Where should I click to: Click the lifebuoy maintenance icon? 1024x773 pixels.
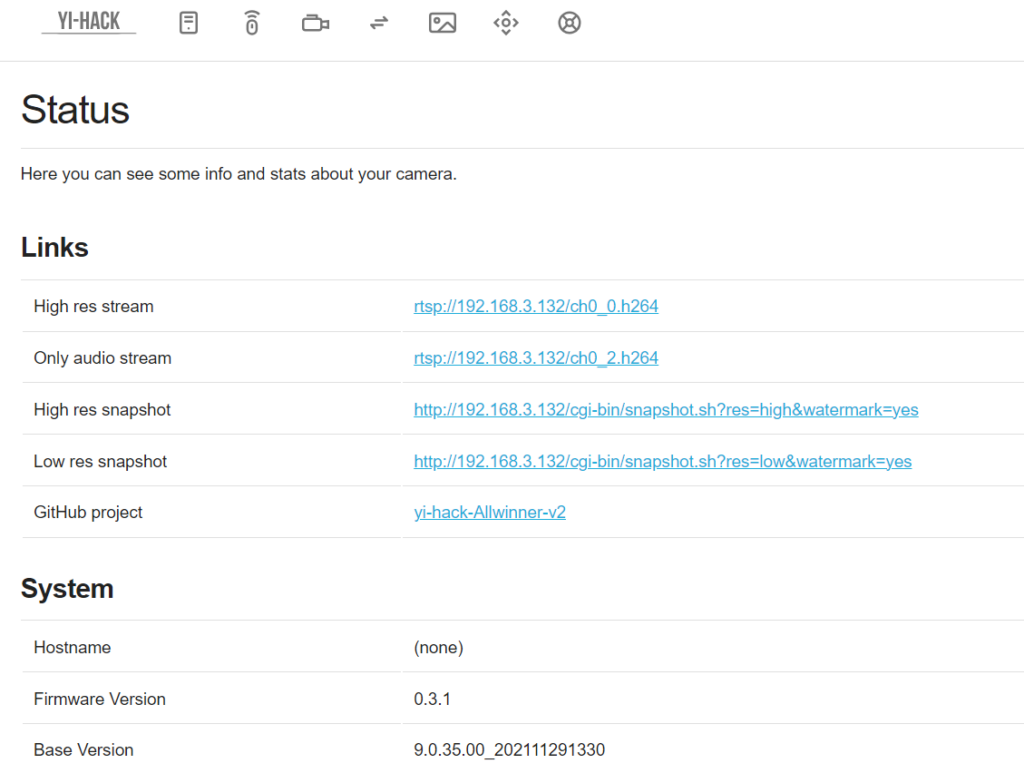coord(569,23)
